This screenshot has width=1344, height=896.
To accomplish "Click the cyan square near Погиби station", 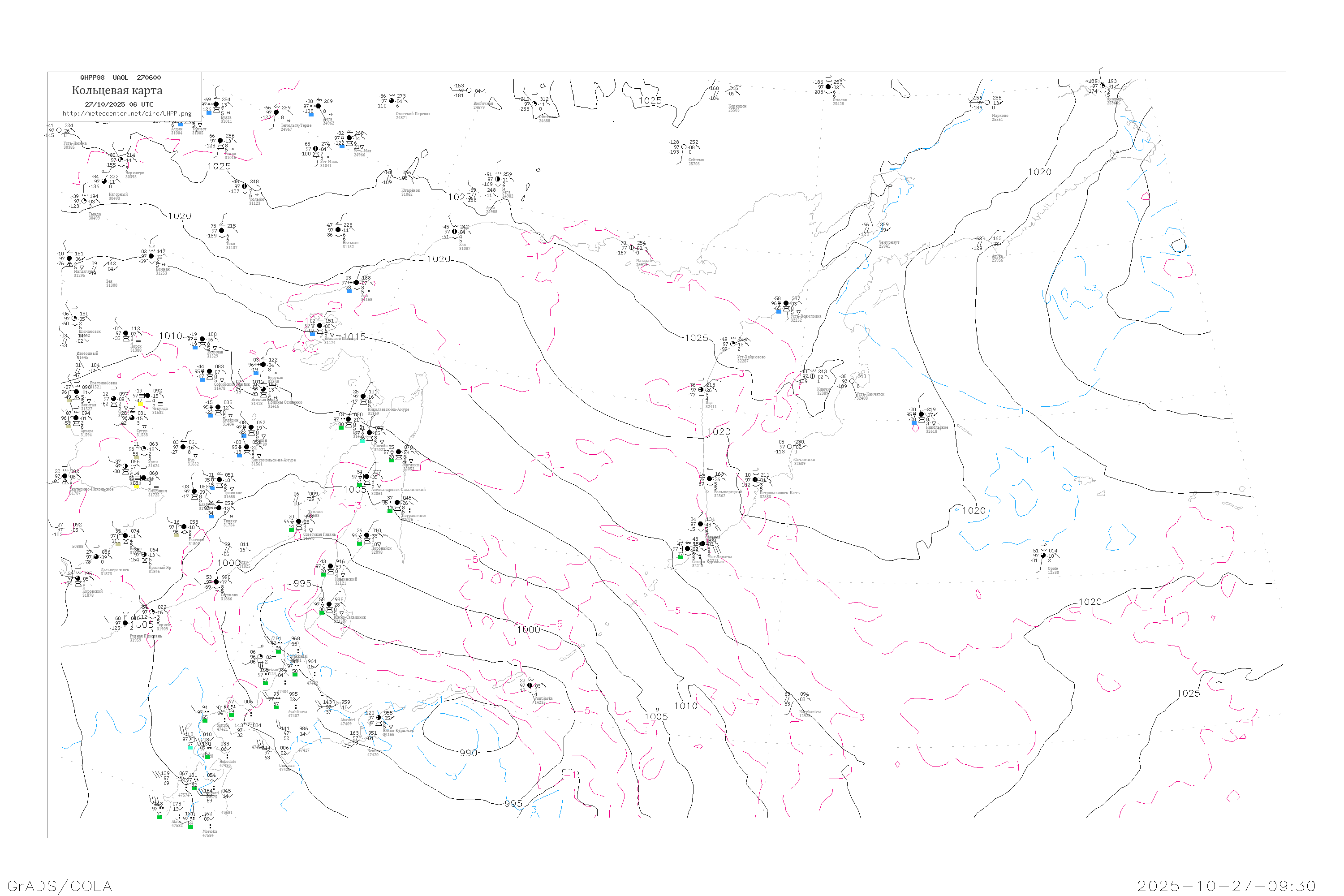I will (x=362, y=440).
